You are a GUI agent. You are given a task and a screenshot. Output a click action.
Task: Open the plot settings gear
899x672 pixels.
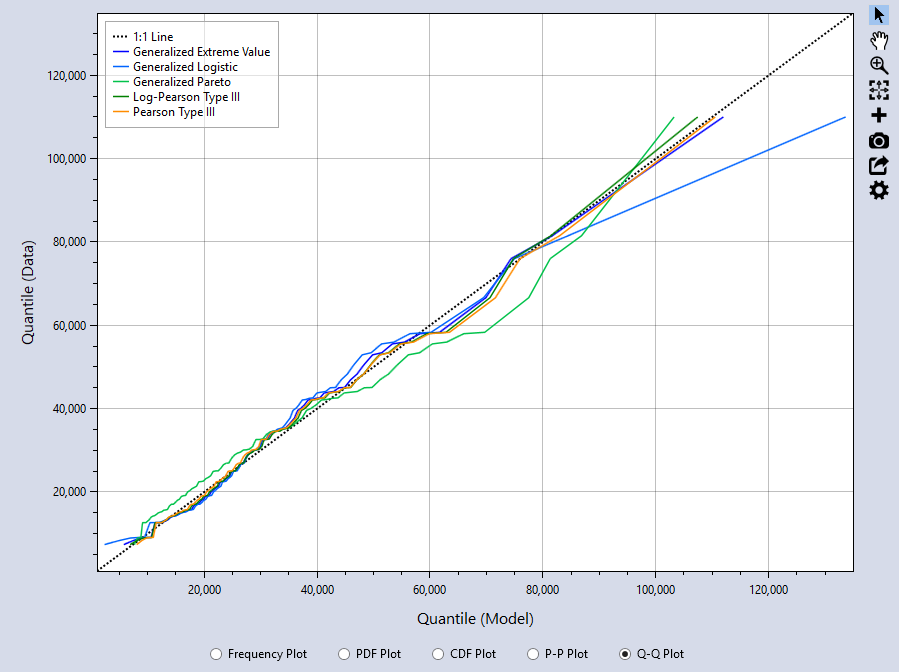click(x=877, y=190)
